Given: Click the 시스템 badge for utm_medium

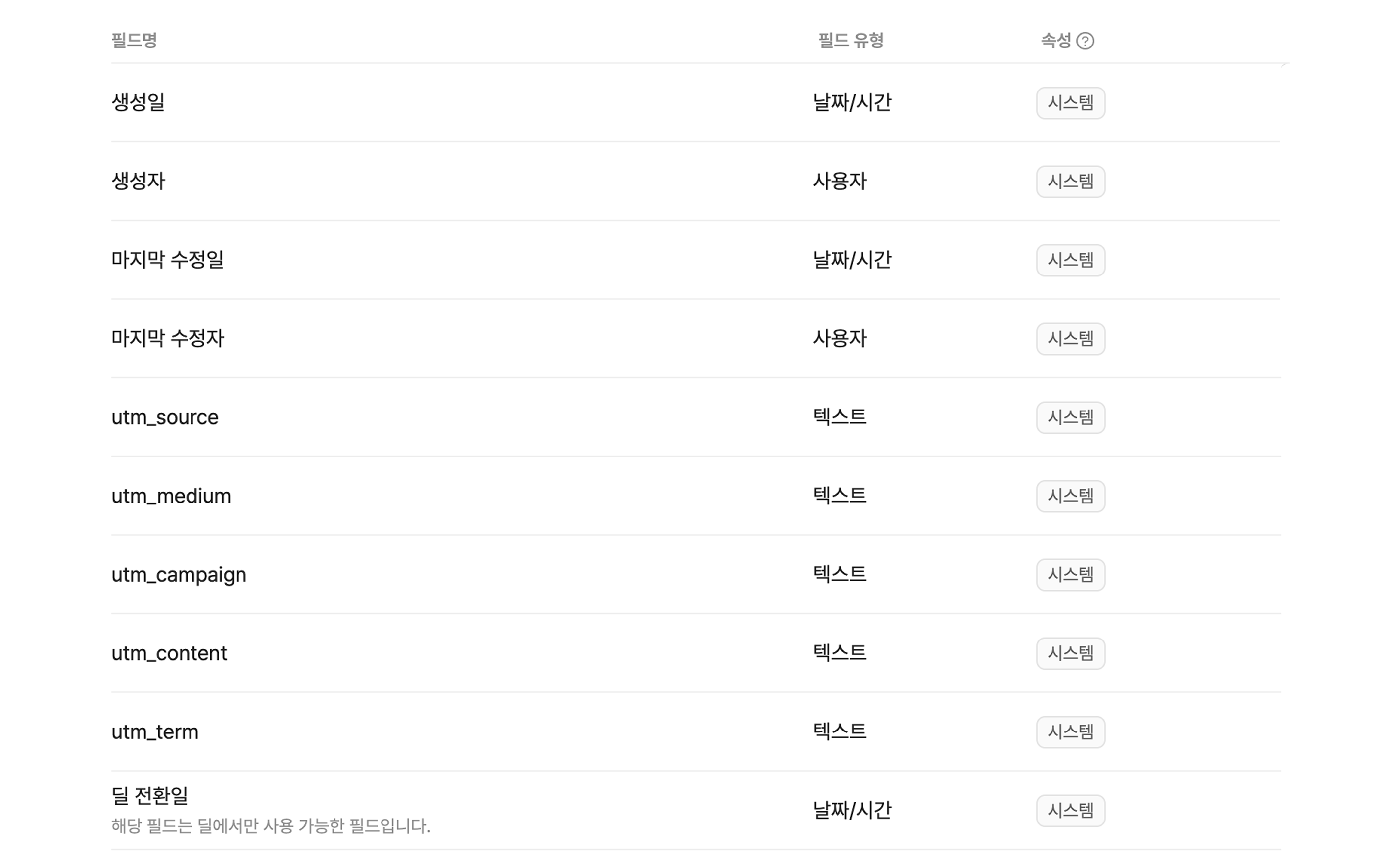Looking at the screenshot, I should [x=1070, y=496].
